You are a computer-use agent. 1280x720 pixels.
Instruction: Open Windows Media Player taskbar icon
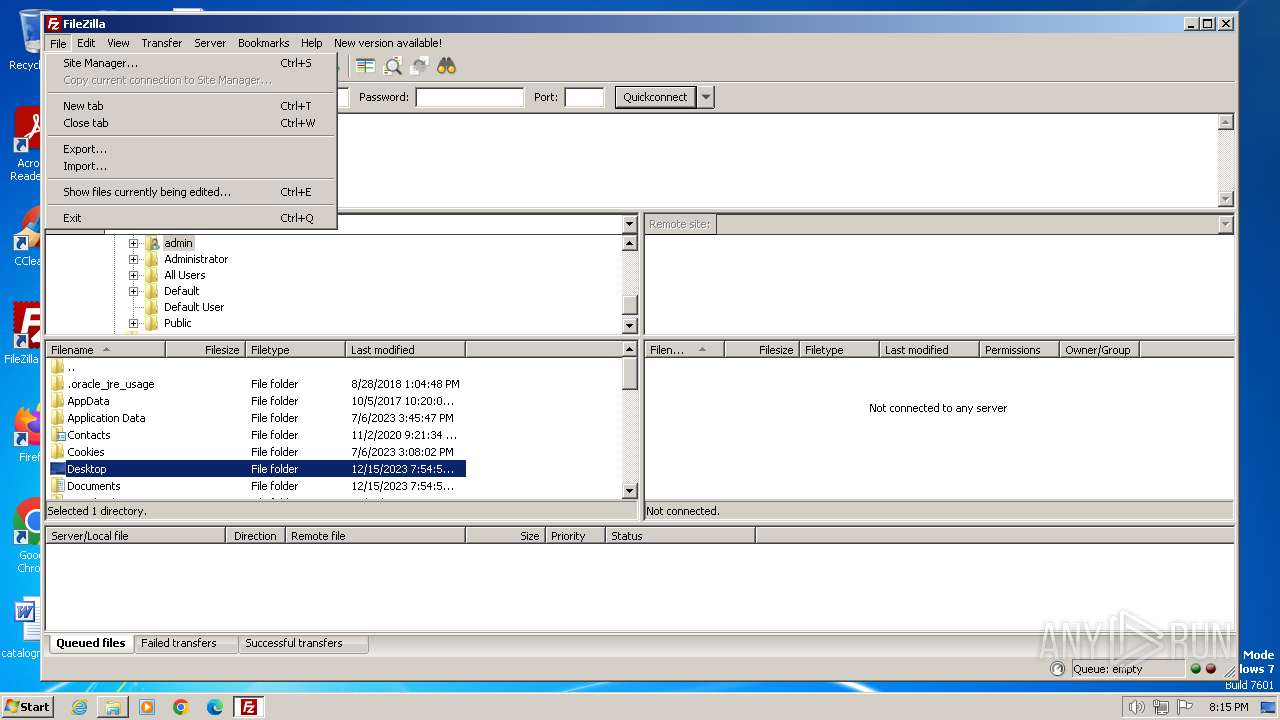[147, 707]
